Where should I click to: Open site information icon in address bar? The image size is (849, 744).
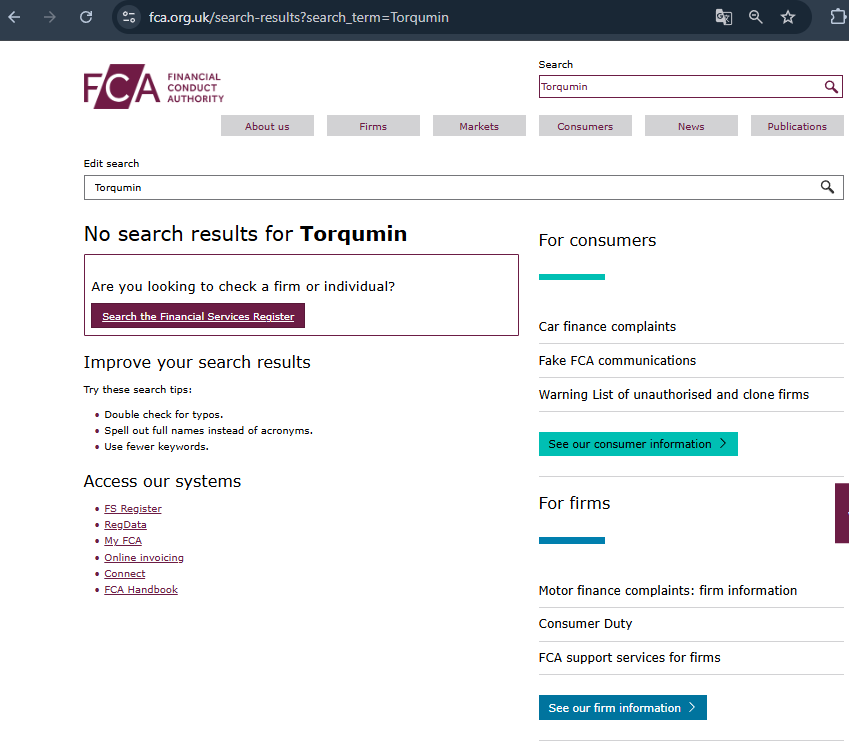coord(129,17)
